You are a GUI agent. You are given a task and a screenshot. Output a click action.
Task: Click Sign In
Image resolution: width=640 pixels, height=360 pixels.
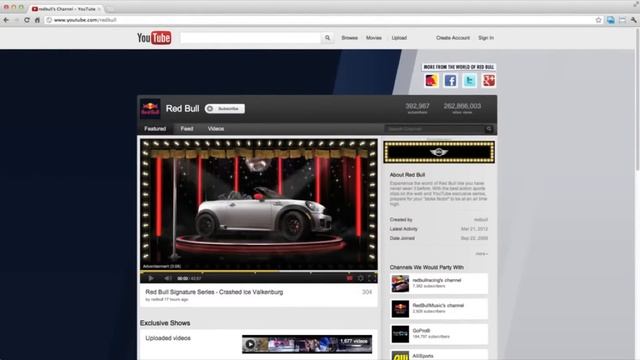point(486,38)
